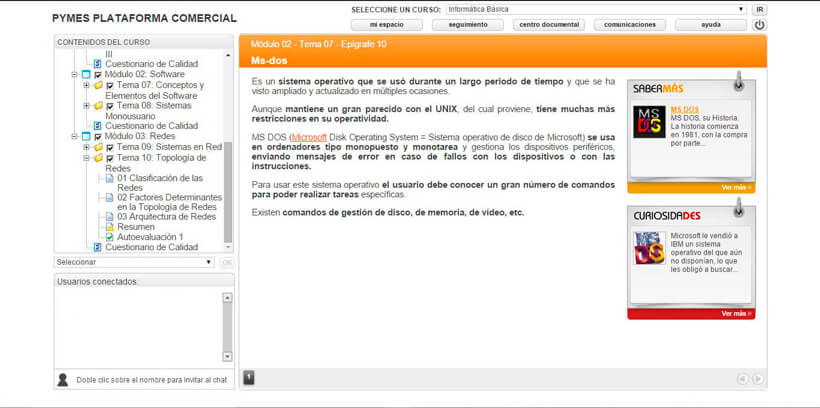Click the course tree scroll-down arrow
The height and width of the screenshot is (408, 820).
pyautogui.click(x=228, y=246)
